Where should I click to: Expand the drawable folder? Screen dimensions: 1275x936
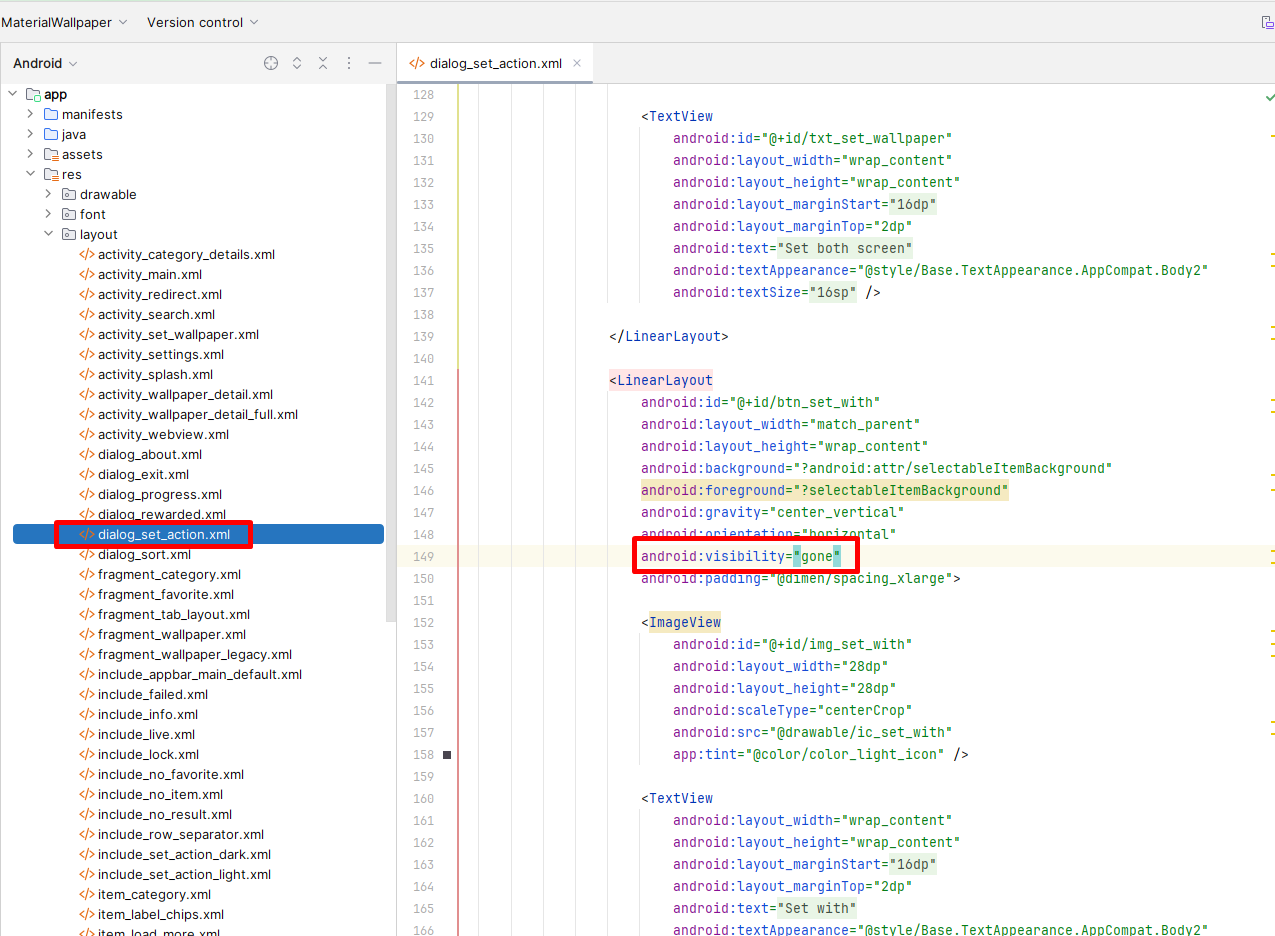49,194
